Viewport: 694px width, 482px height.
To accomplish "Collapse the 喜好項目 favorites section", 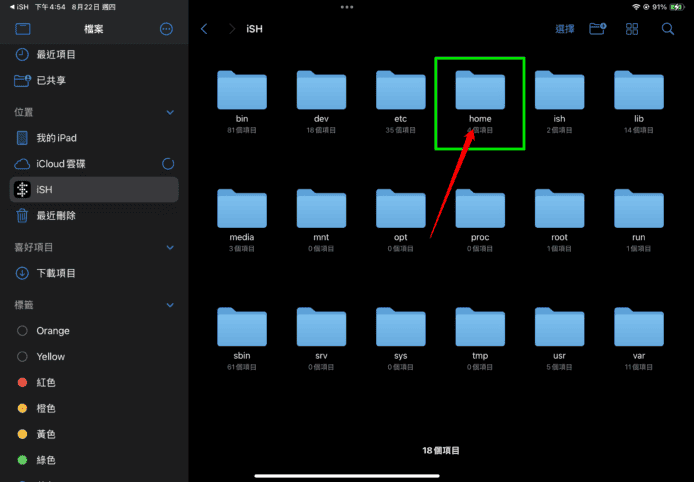I will tap(169, 247).
